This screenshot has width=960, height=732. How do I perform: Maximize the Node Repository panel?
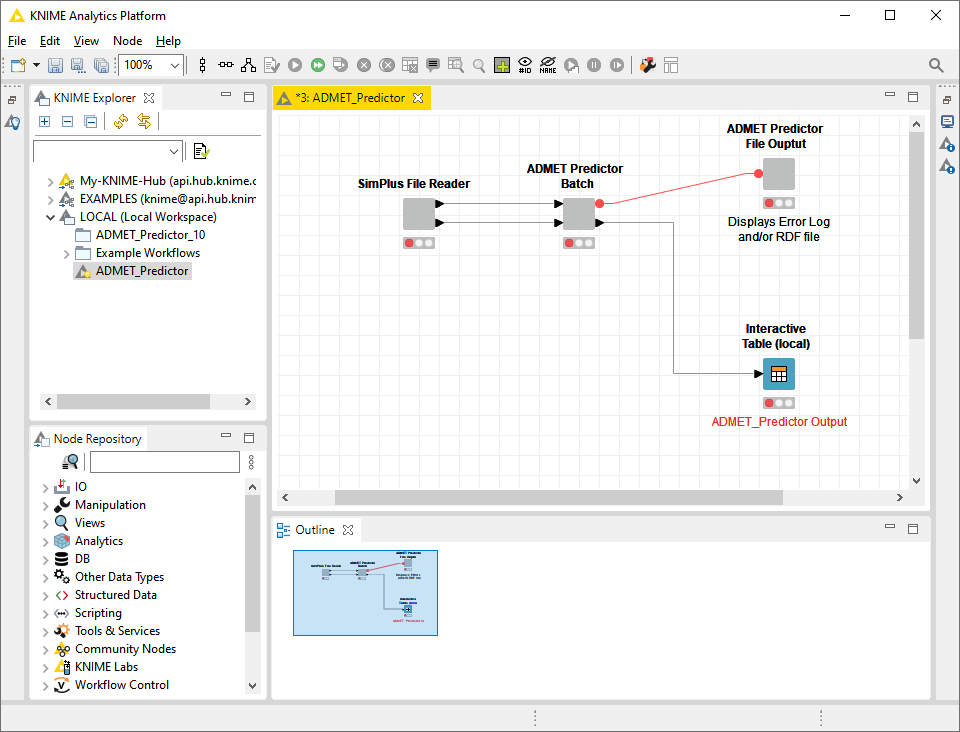point(249,438)
